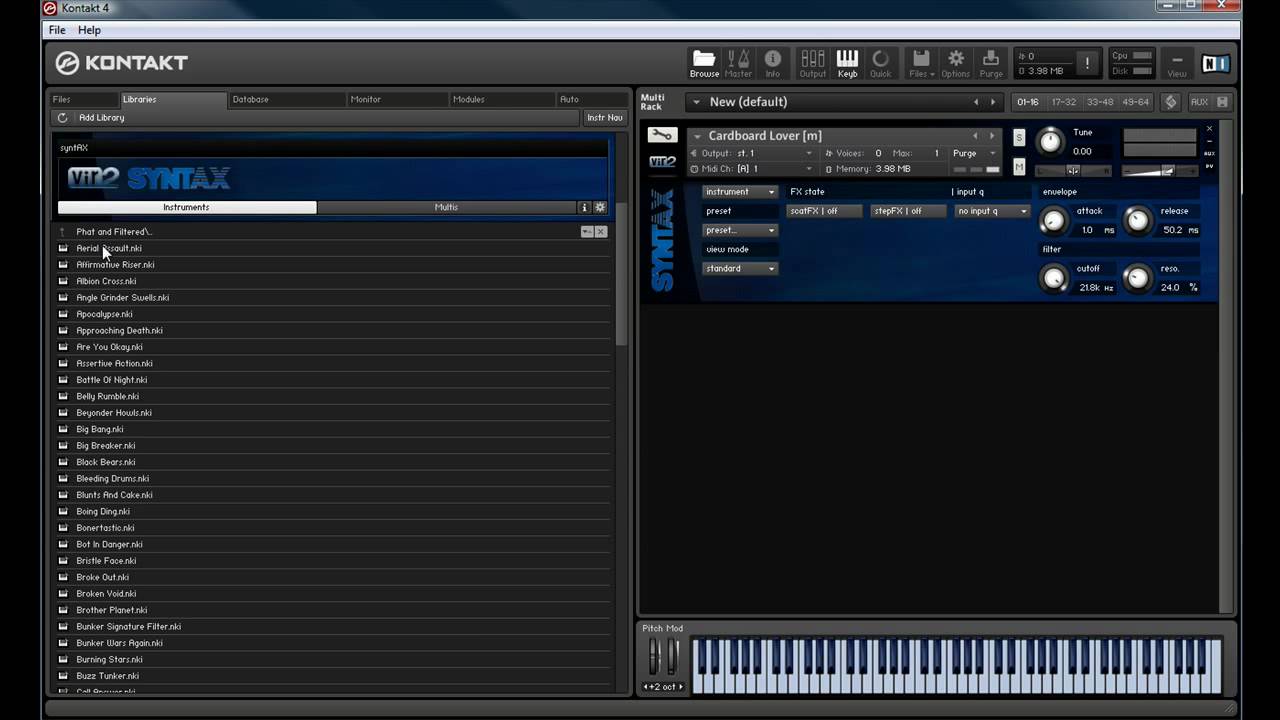Toggle instrument aux label on right edge

[x=1209, y=153]
